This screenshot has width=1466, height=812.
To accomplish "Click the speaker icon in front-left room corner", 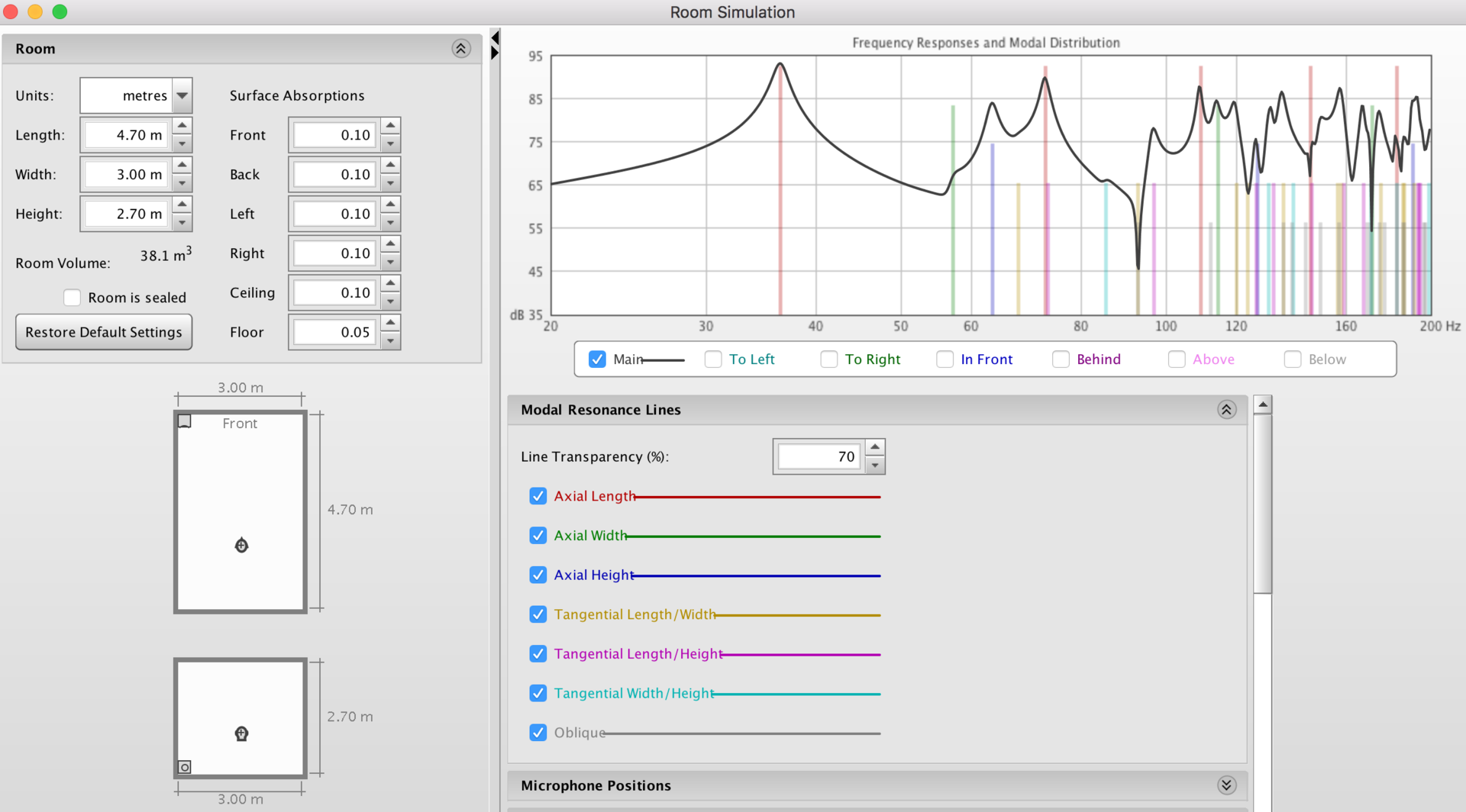I will click(x=185, y=421).
